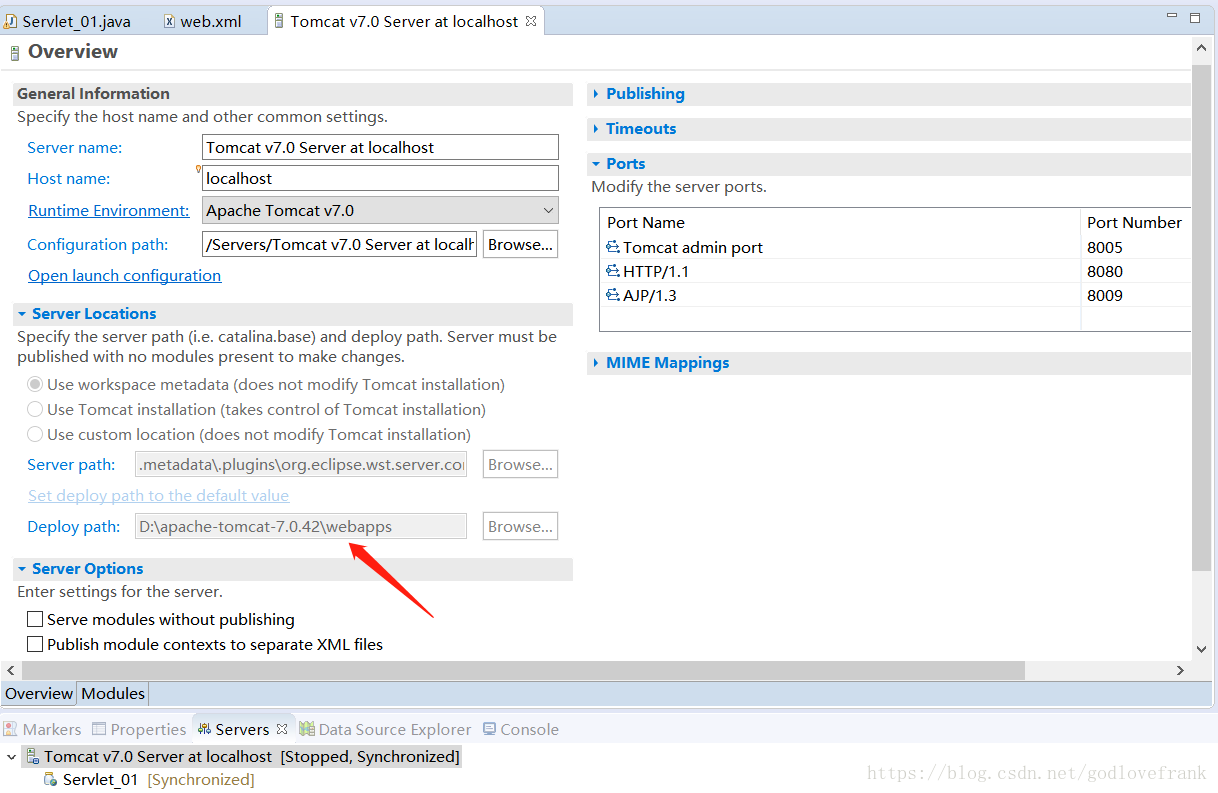Edit the Server name field
Viewport: 1218px width, 793px height.
(x=380, y=147)
